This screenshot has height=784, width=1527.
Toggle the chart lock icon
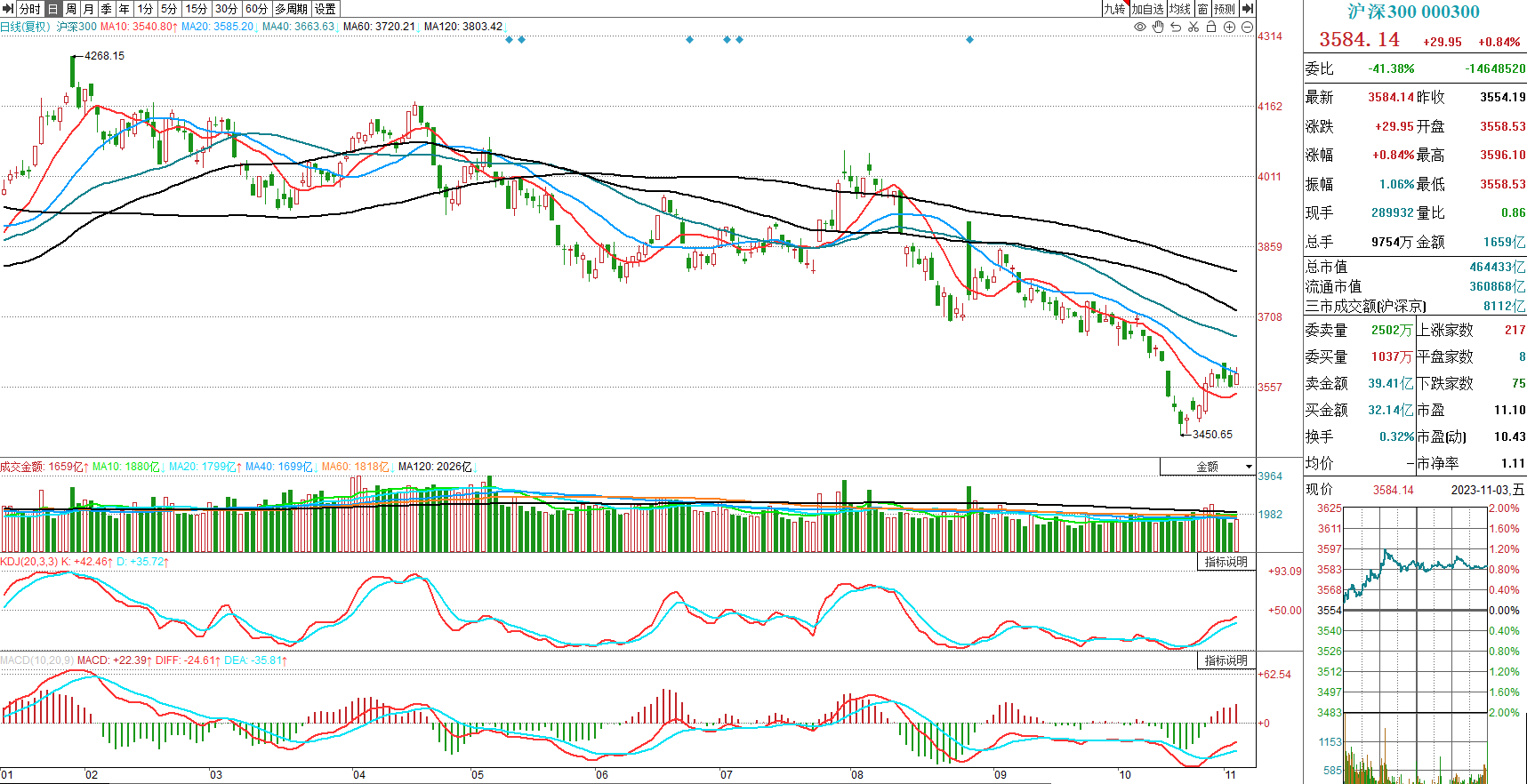[x=1211, y=27]
